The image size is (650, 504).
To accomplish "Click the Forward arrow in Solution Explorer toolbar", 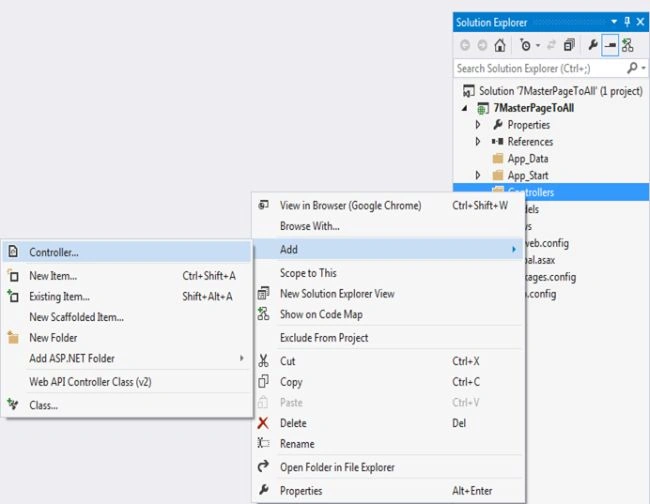I will pyautogui.click(x=482, y=45).
